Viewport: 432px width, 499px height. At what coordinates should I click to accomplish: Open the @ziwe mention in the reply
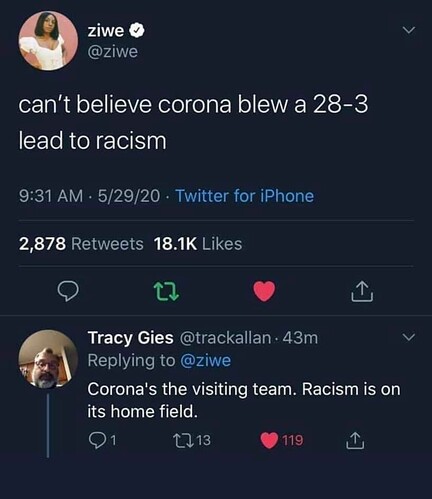pos(205,360)
